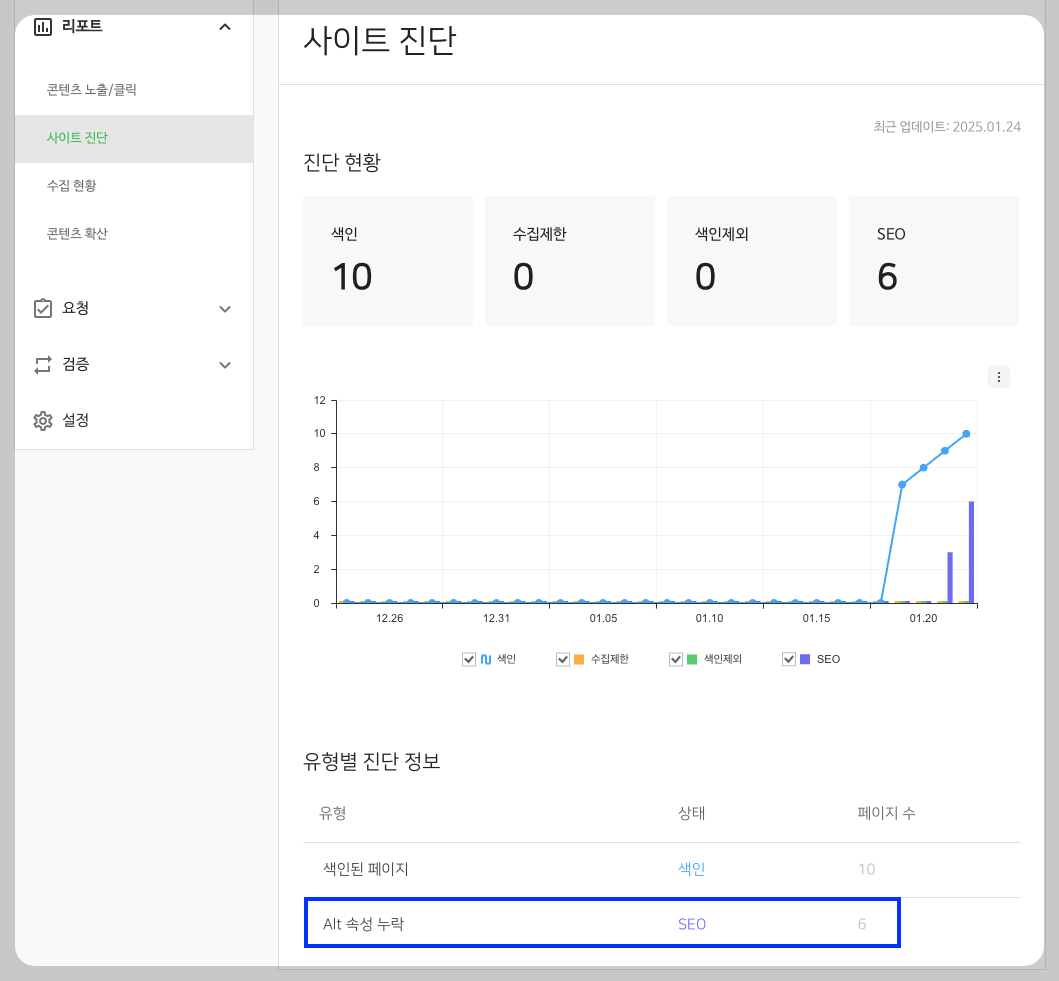Collapse the 리포트 section chevron
The width and height of the screenshot is (1059, 981).
tap(227, 27)
